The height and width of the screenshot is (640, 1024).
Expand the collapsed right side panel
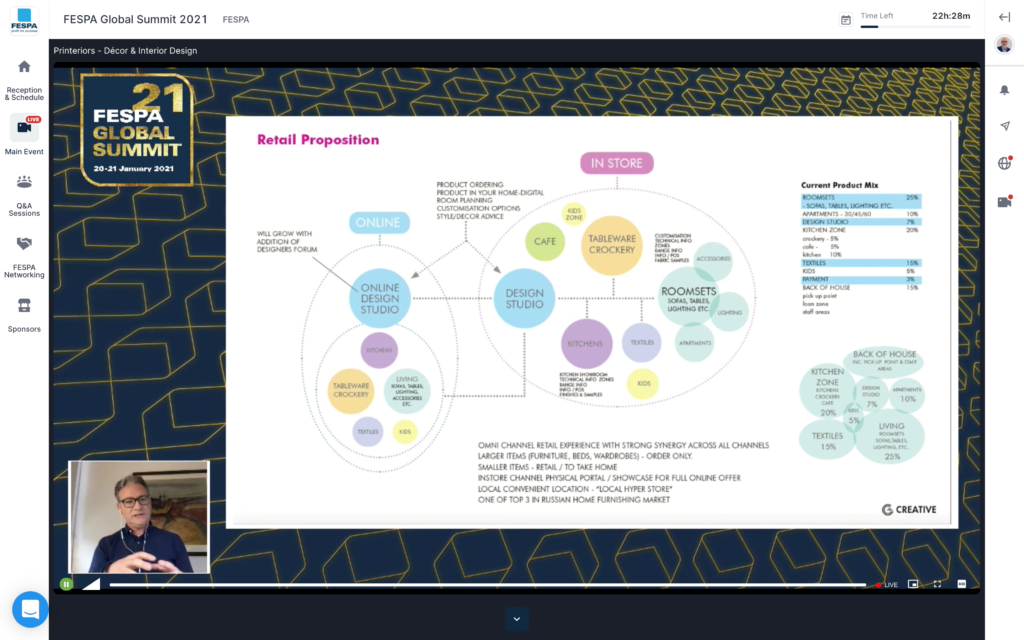(1004, 18)
